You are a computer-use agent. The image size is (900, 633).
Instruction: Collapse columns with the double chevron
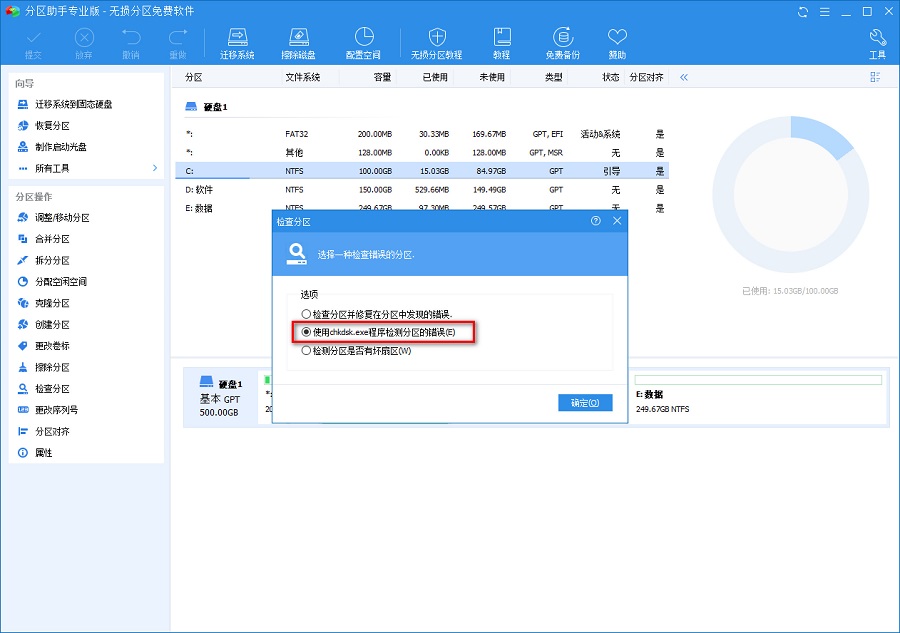[x=684, y=77]
